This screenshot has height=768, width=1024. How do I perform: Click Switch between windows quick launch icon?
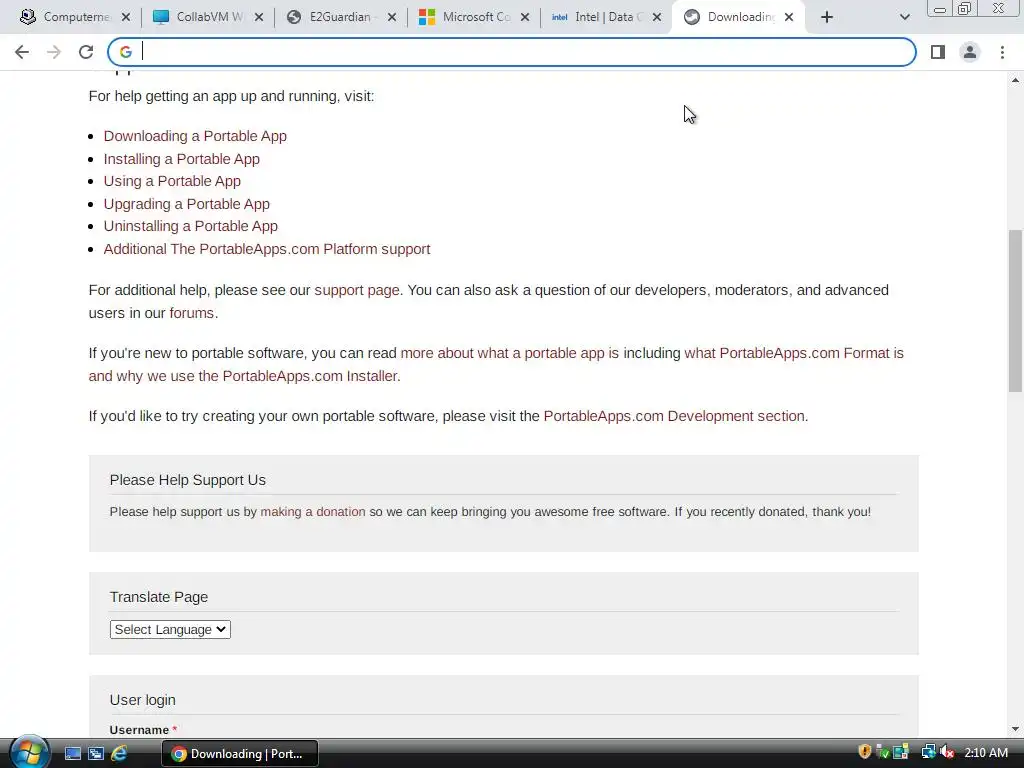(x=95, y=754)
